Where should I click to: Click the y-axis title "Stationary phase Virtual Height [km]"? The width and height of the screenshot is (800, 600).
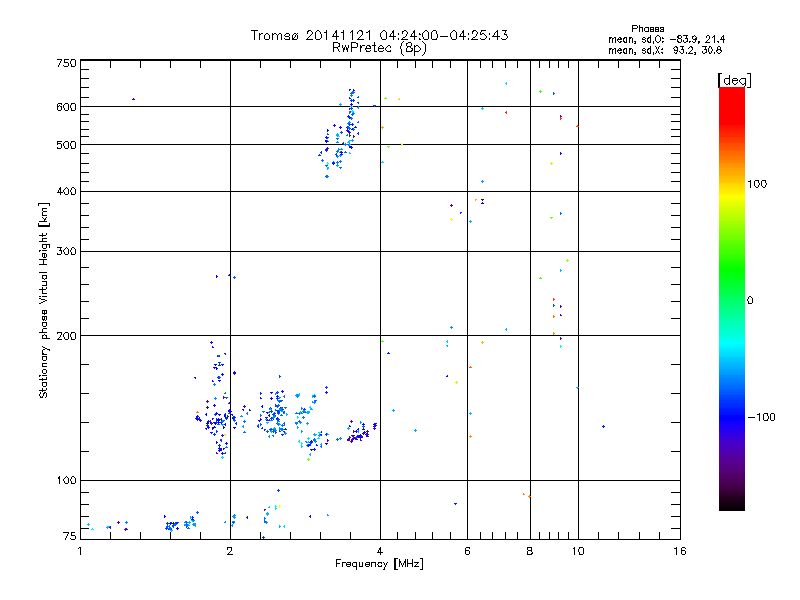tap(43, 300)
